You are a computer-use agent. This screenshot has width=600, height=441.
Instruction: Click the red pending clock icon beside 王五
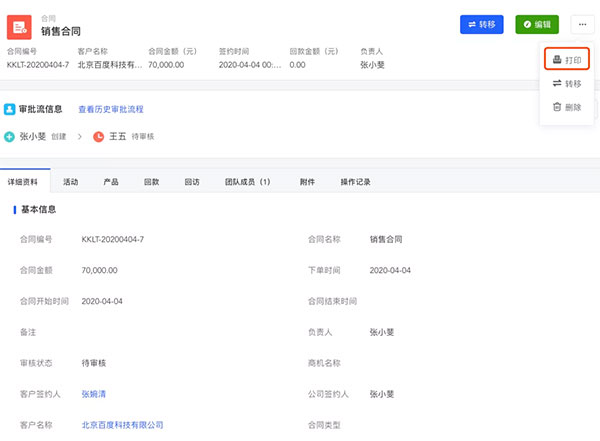pos(98,136)
